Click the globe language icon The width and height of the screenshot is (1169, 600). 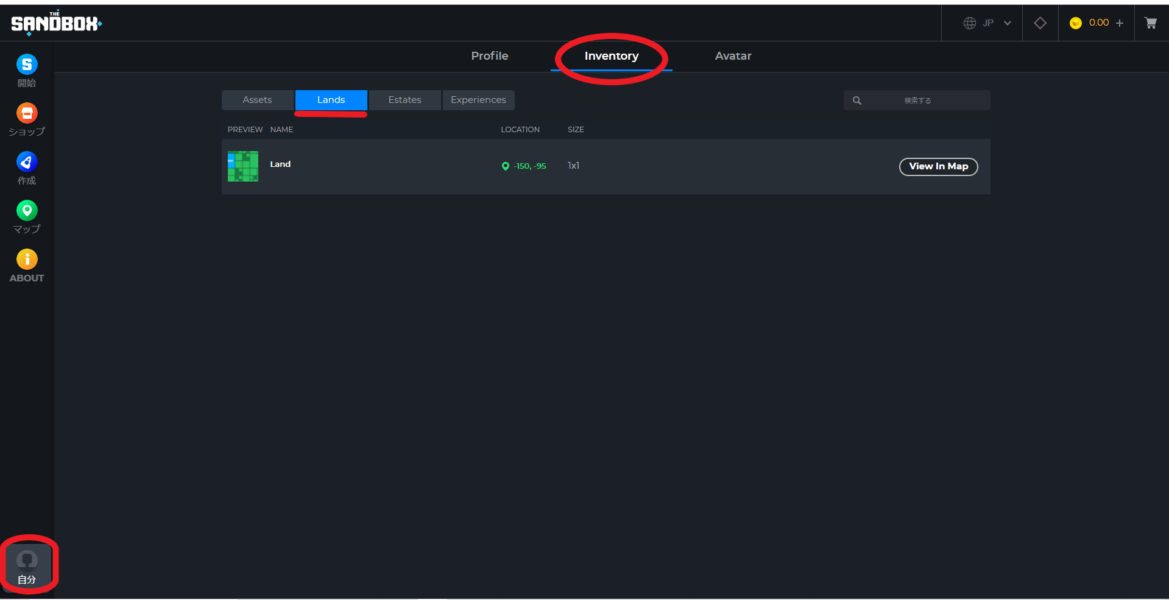(969, 23)
